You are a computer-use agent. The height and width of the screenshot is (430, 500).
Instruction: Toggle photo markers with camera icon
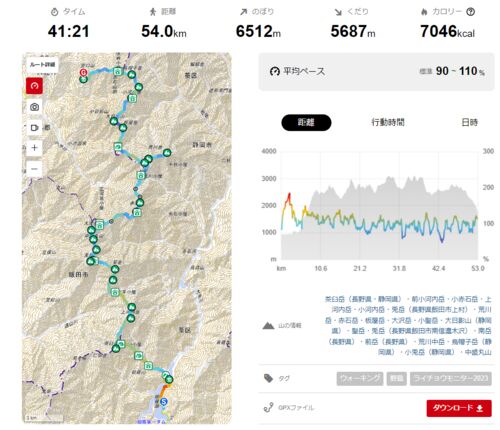(34, 107)
